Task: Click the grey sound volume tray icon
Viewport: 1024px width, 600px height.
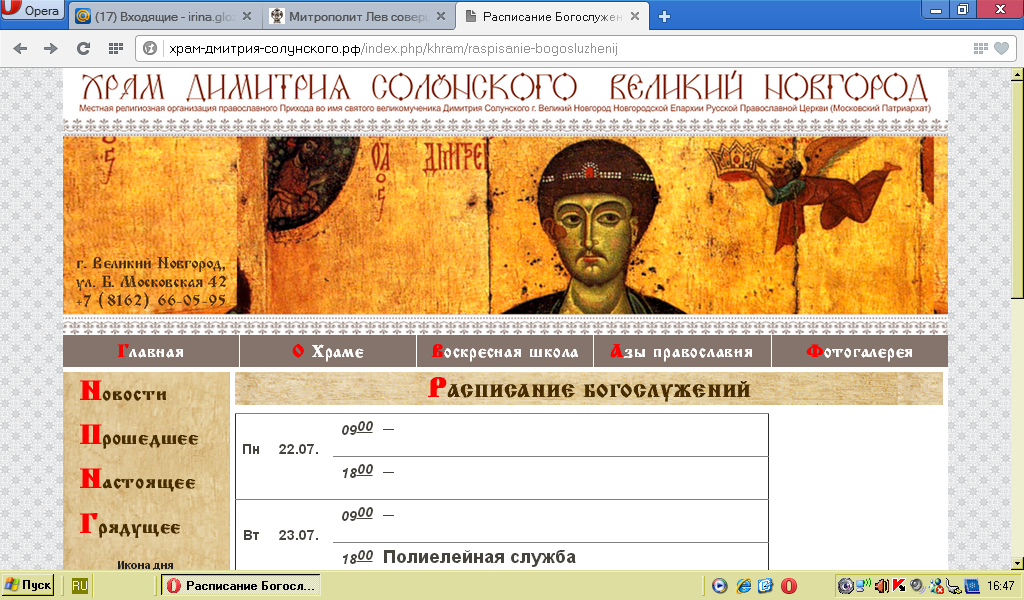Action: (x=917, y=586)
